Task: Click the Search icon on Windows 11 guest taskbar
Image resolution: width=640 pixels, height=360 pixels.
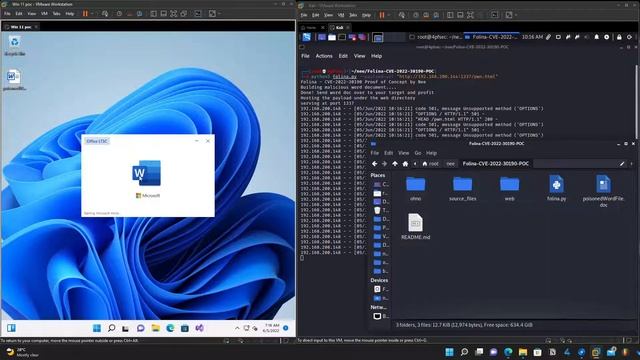Action: point(111,328)
